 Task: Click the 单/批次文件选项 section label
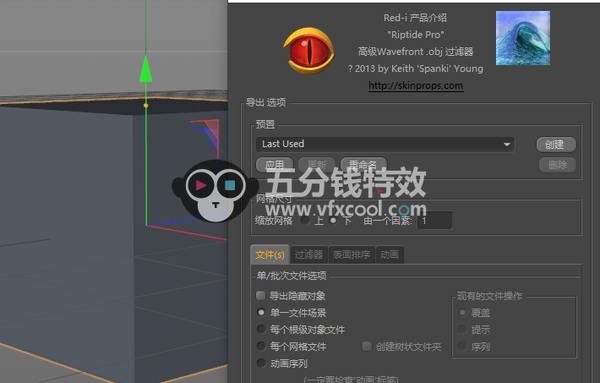292,275
